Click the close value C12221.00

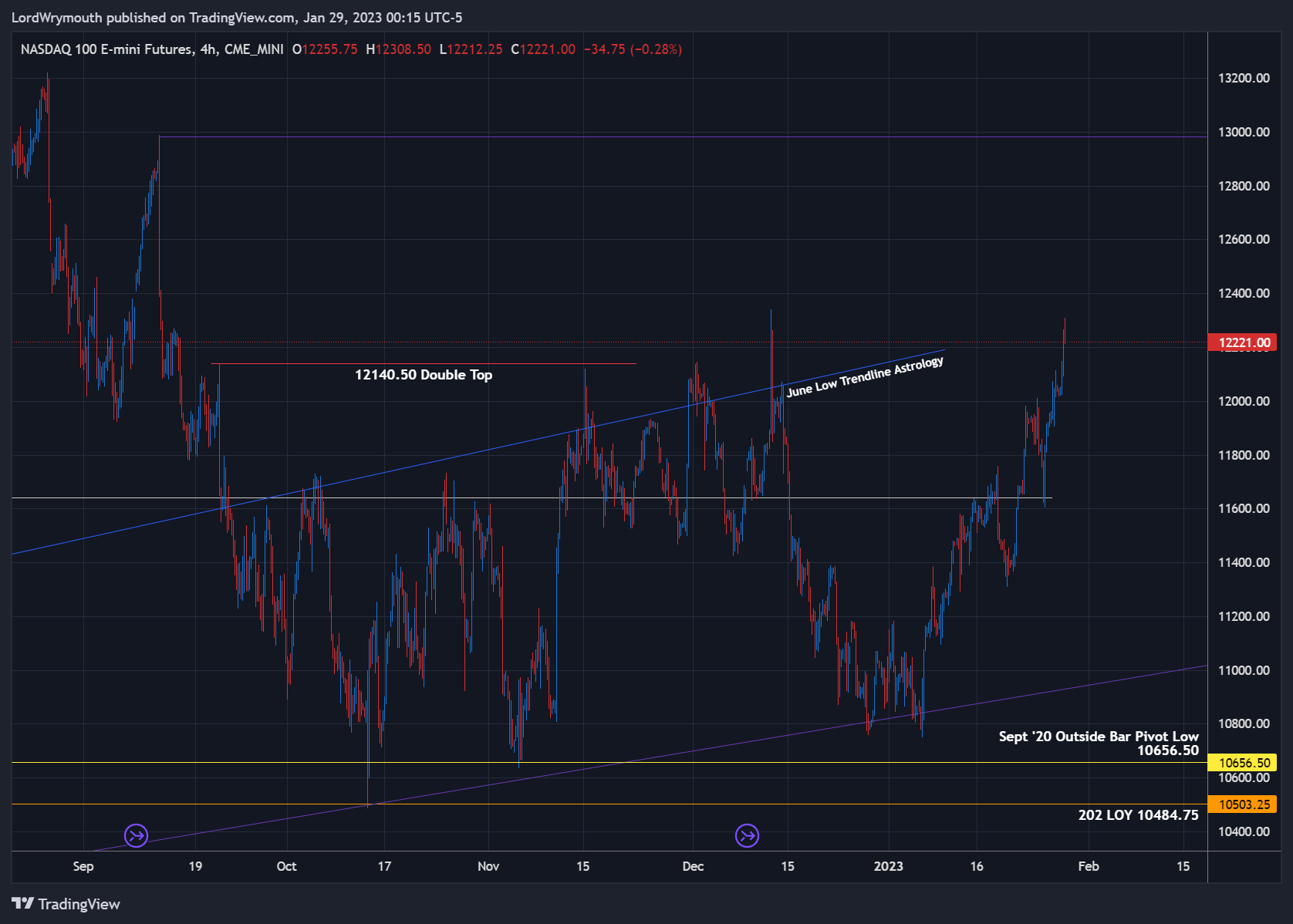543,49
